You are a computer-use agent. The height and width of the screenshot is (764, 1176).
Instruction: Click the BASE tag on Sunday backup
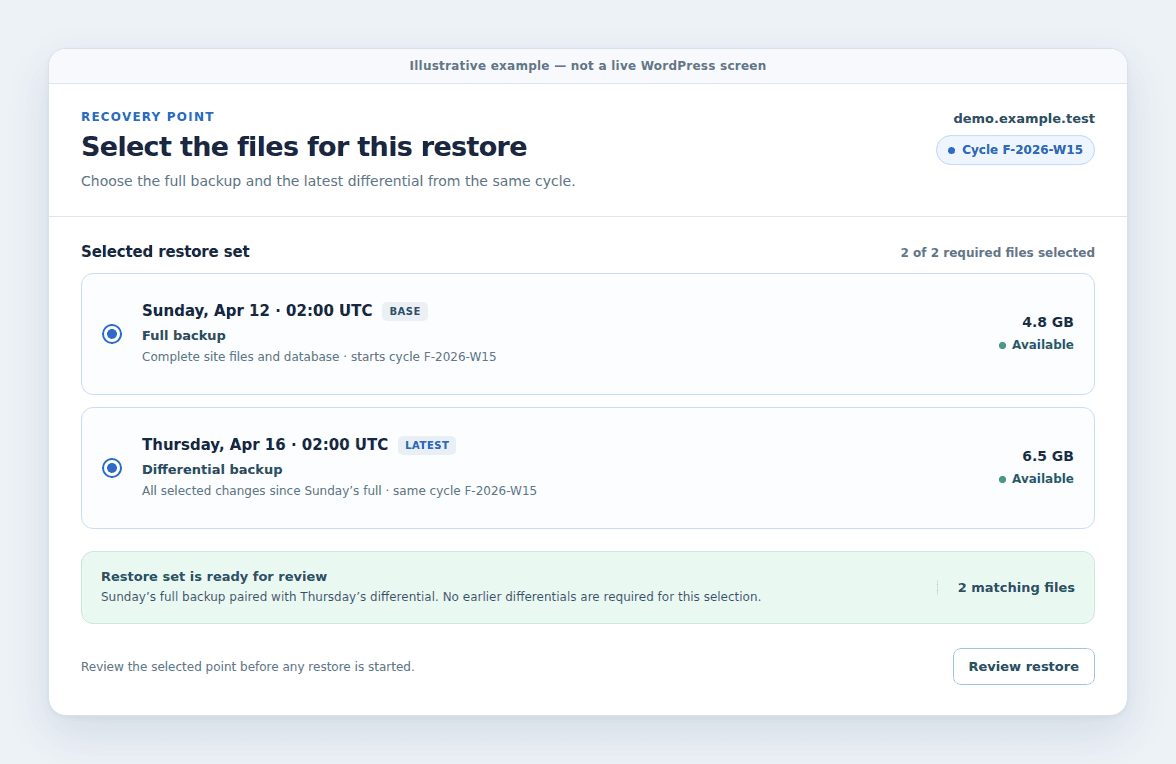pyautogui.click(x=405, y=311)
